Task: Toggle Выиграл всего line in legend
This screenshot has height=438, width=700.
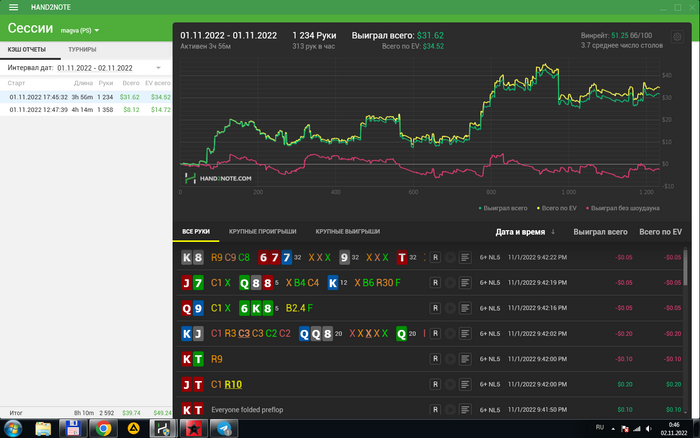Action: tap(503, 208)
